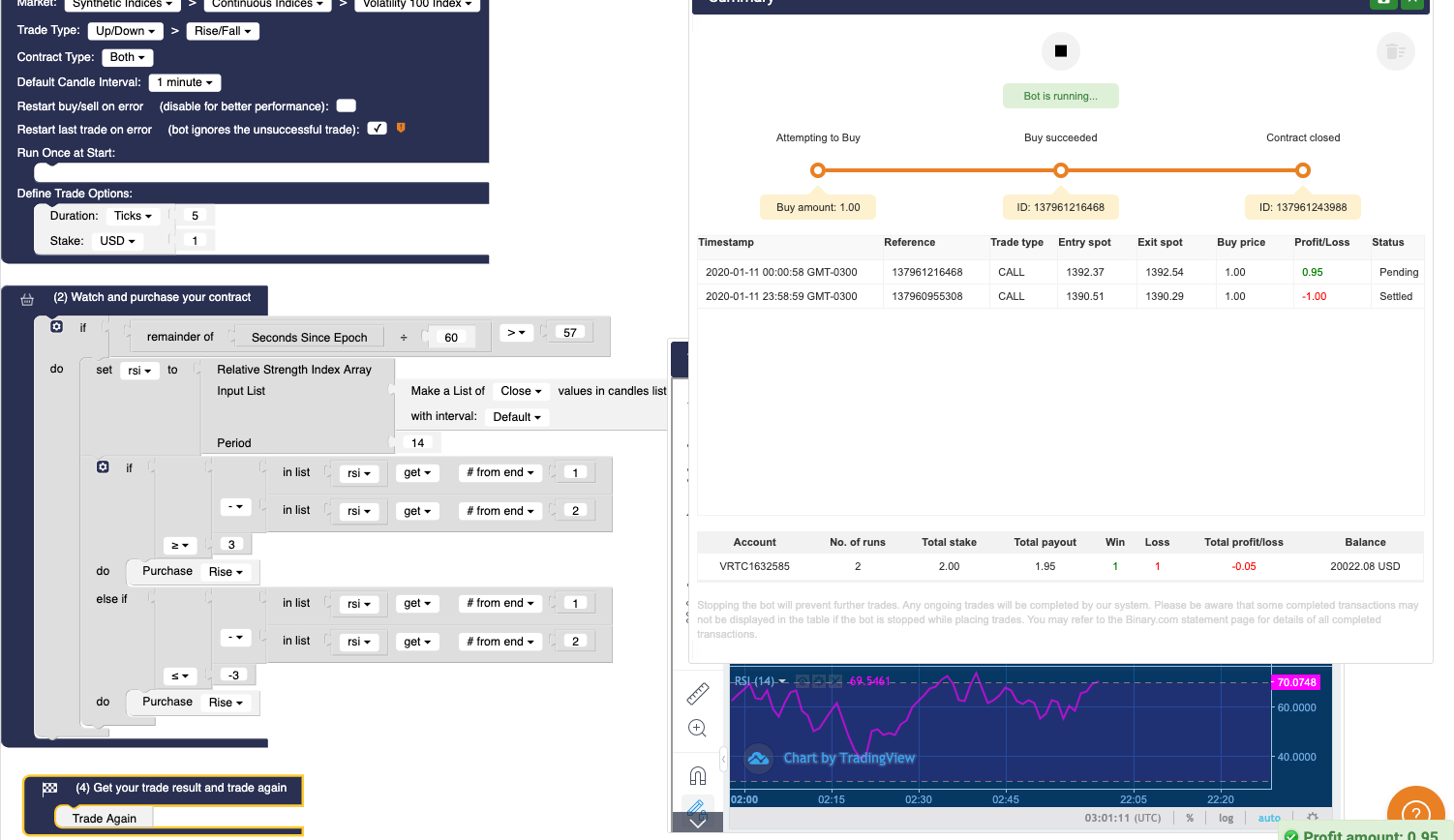Click the Contract closed progress circle
The image size is (1454, 840).
click(x=1303, y=170)
